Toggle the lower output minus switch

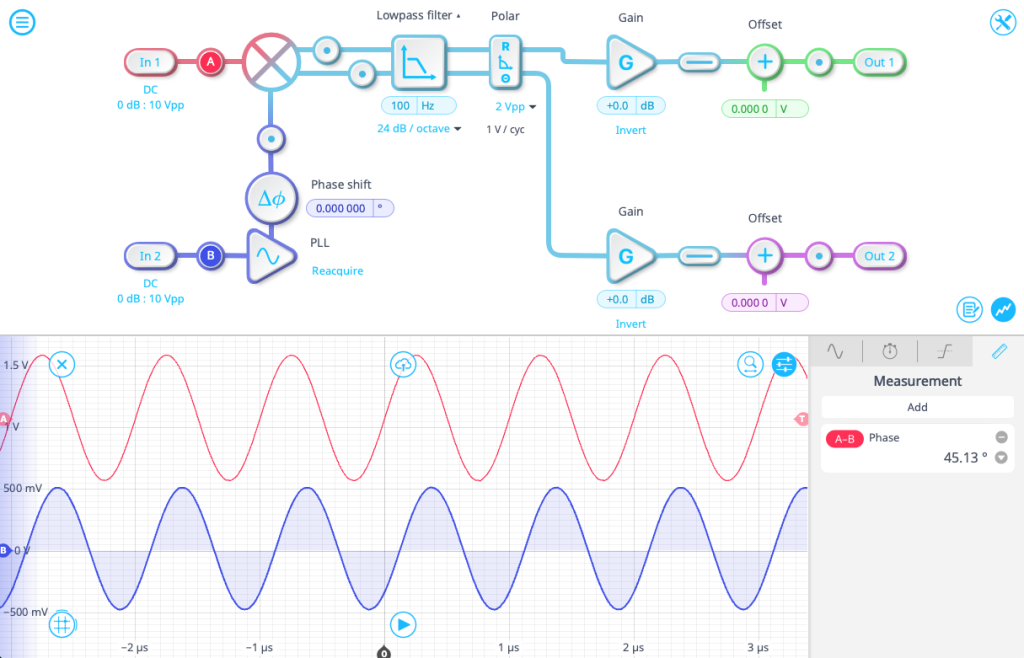pos(699,256)
